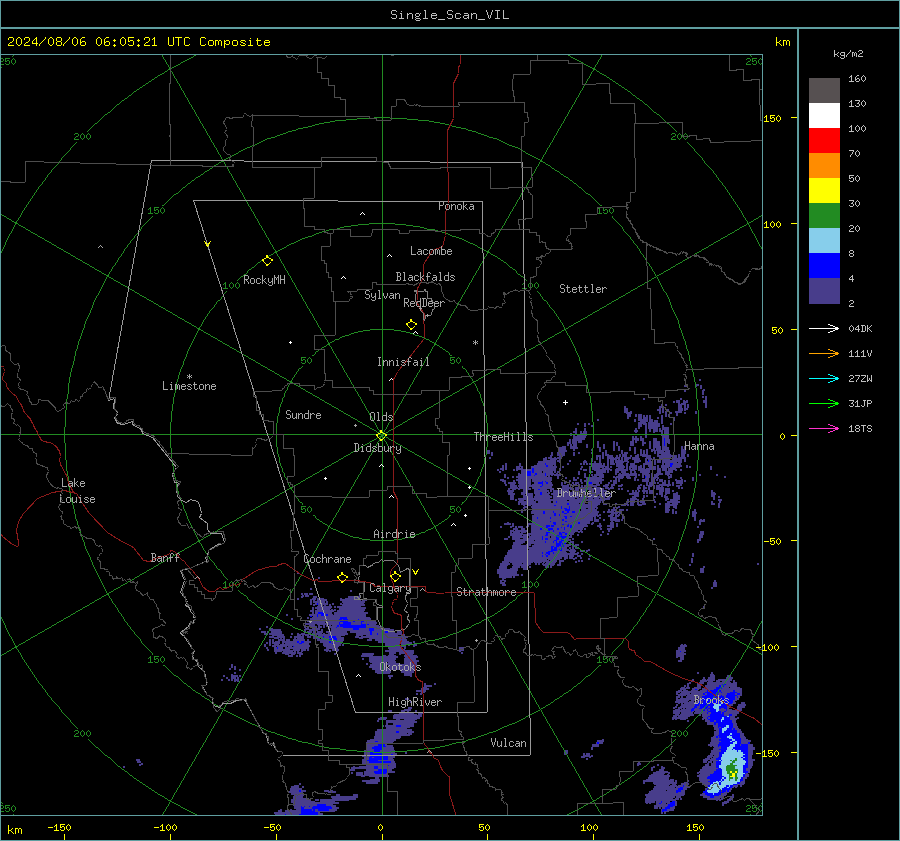Select the gray 160 kg/m2 color swatch
The height and width of the screenshot is (841, 900).
[x=824, y=90]
